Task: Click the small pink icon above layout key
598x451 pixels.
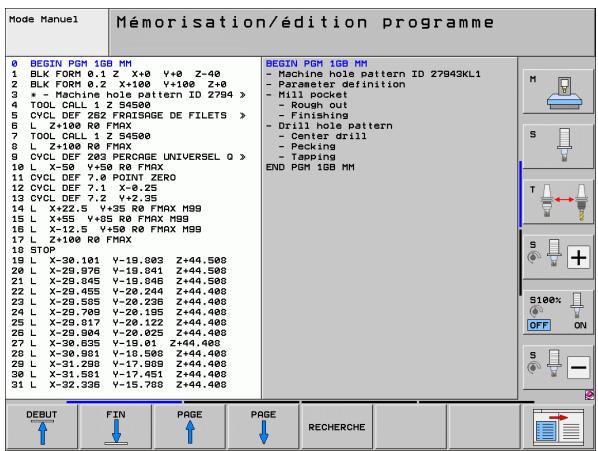Action: (x=589, y=395)
